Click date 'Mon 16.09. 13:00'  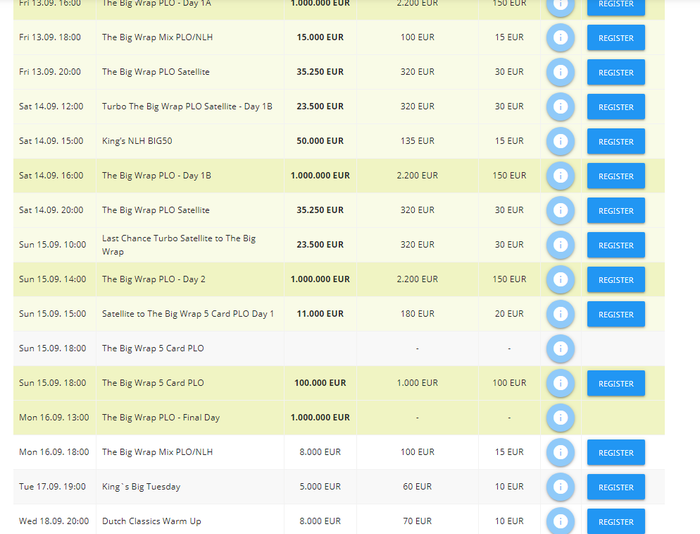tap(54, 417)
